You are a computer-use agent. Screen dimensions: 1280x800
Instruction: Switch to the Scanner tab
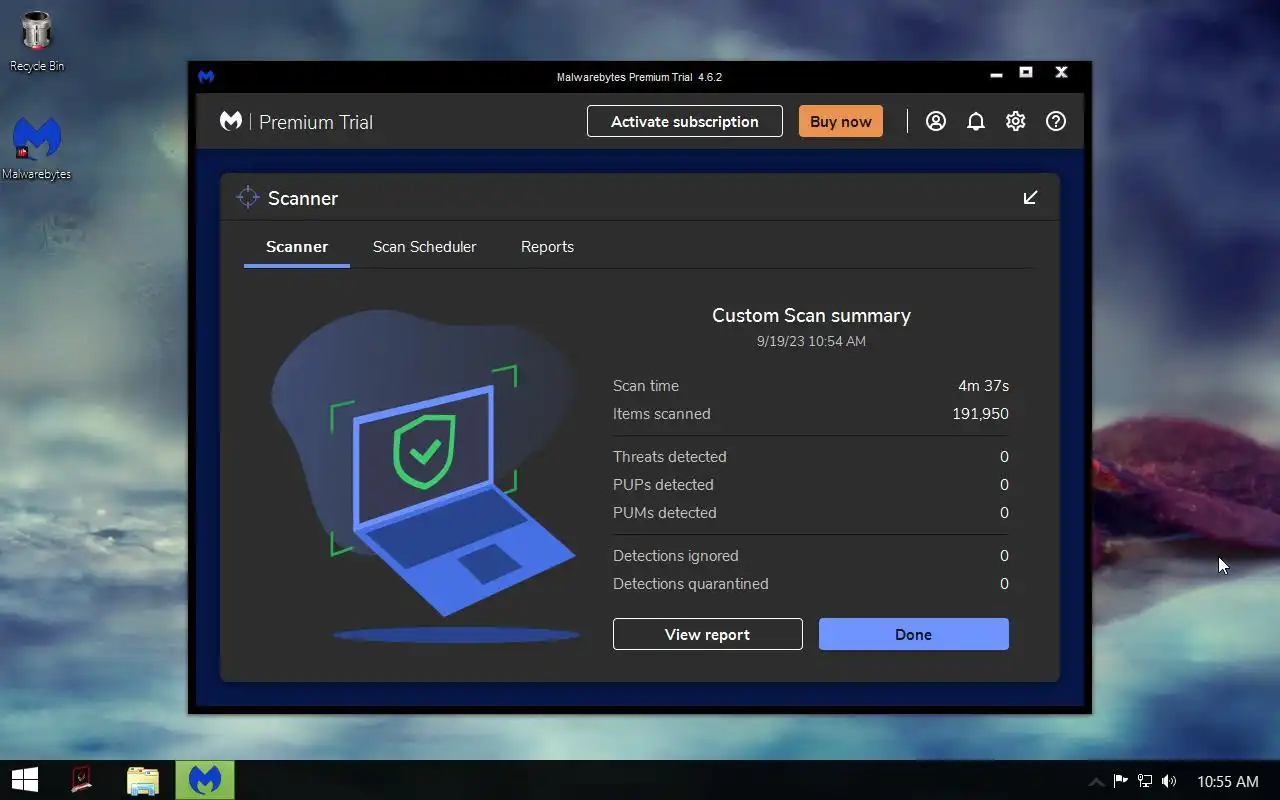297,247
